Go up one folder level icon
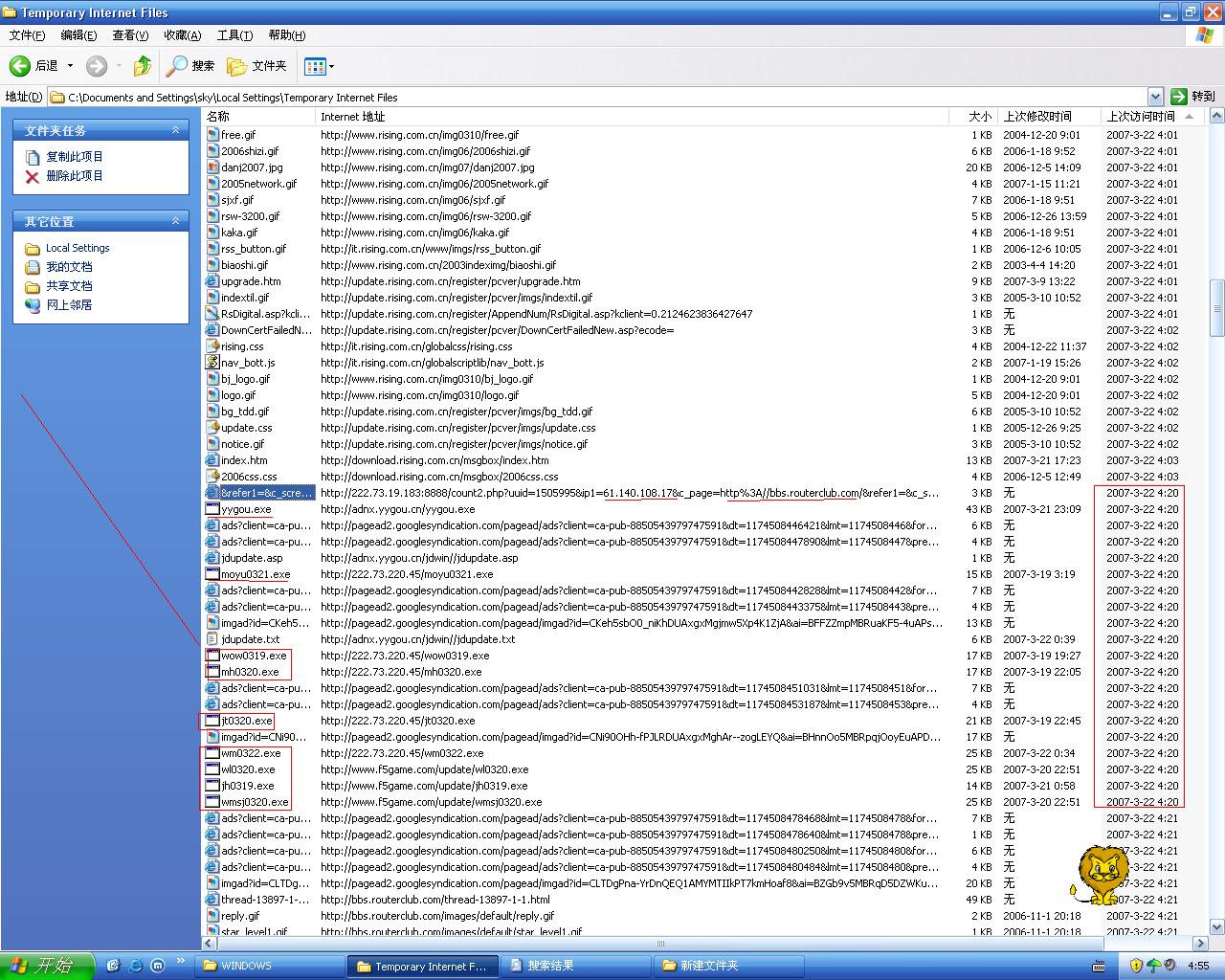This screenshot has width=1225, height=980. pyautogui.click(x=143, y=65)
